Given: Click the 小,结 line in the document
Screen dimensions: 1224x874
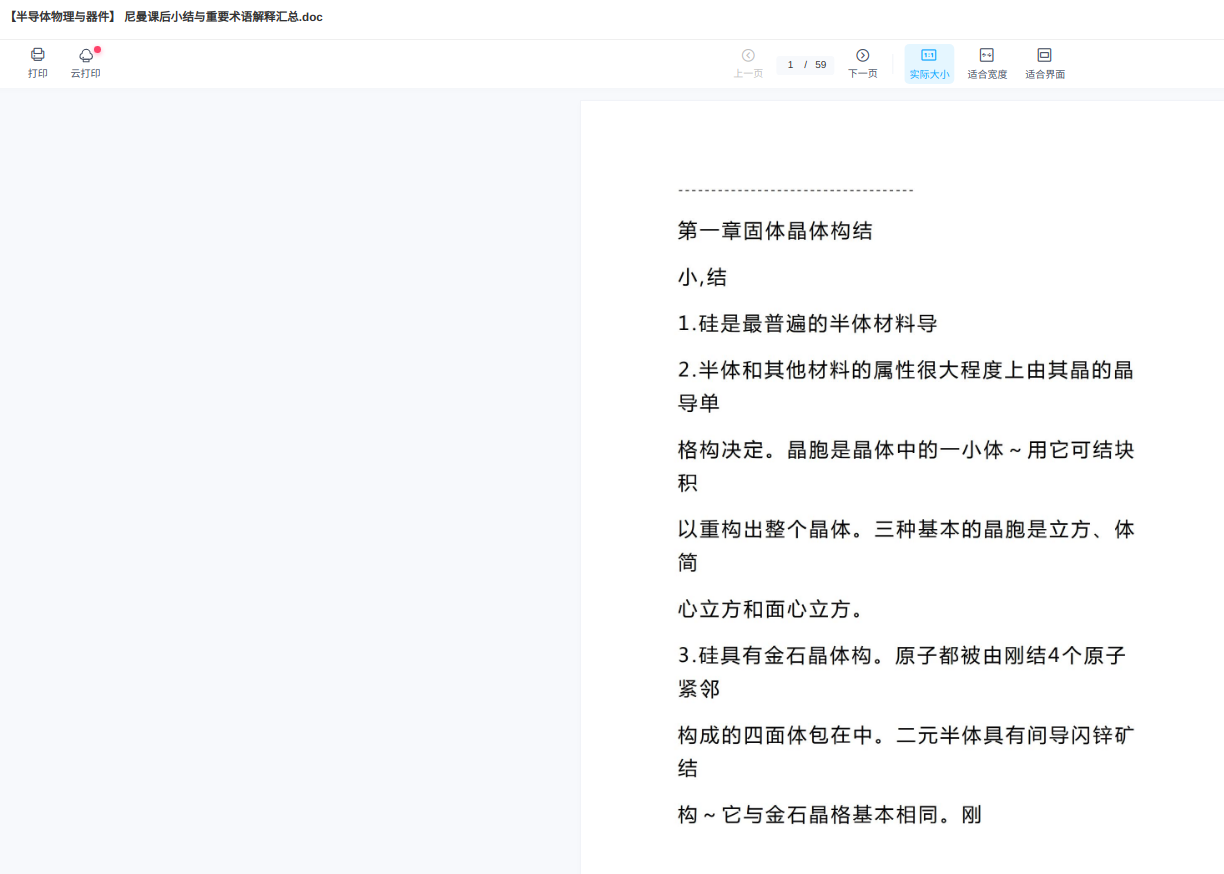Looking at the screenshot, I should 702,278.
